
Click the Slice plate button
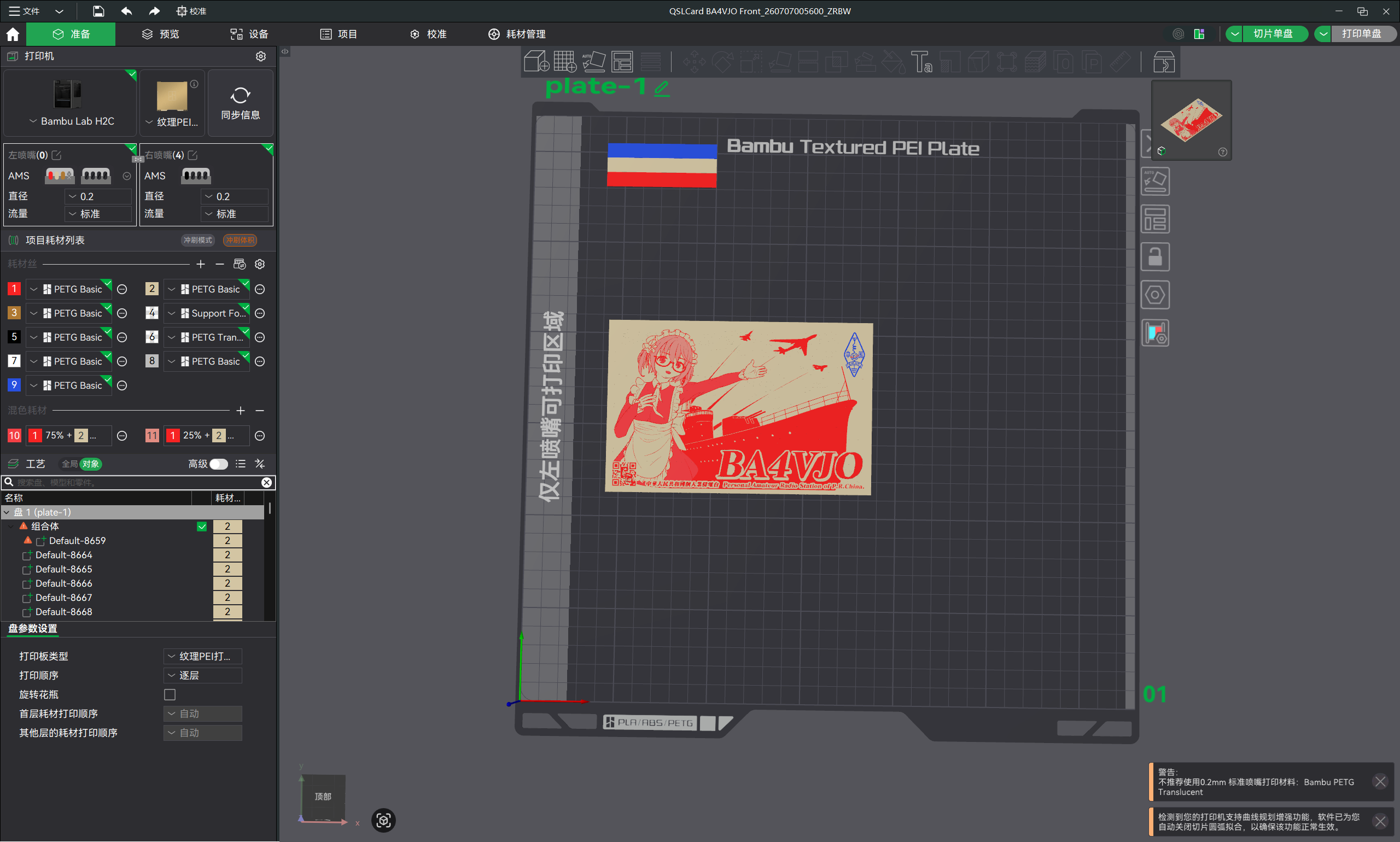pyautogui.click(x=1273, y=33)
